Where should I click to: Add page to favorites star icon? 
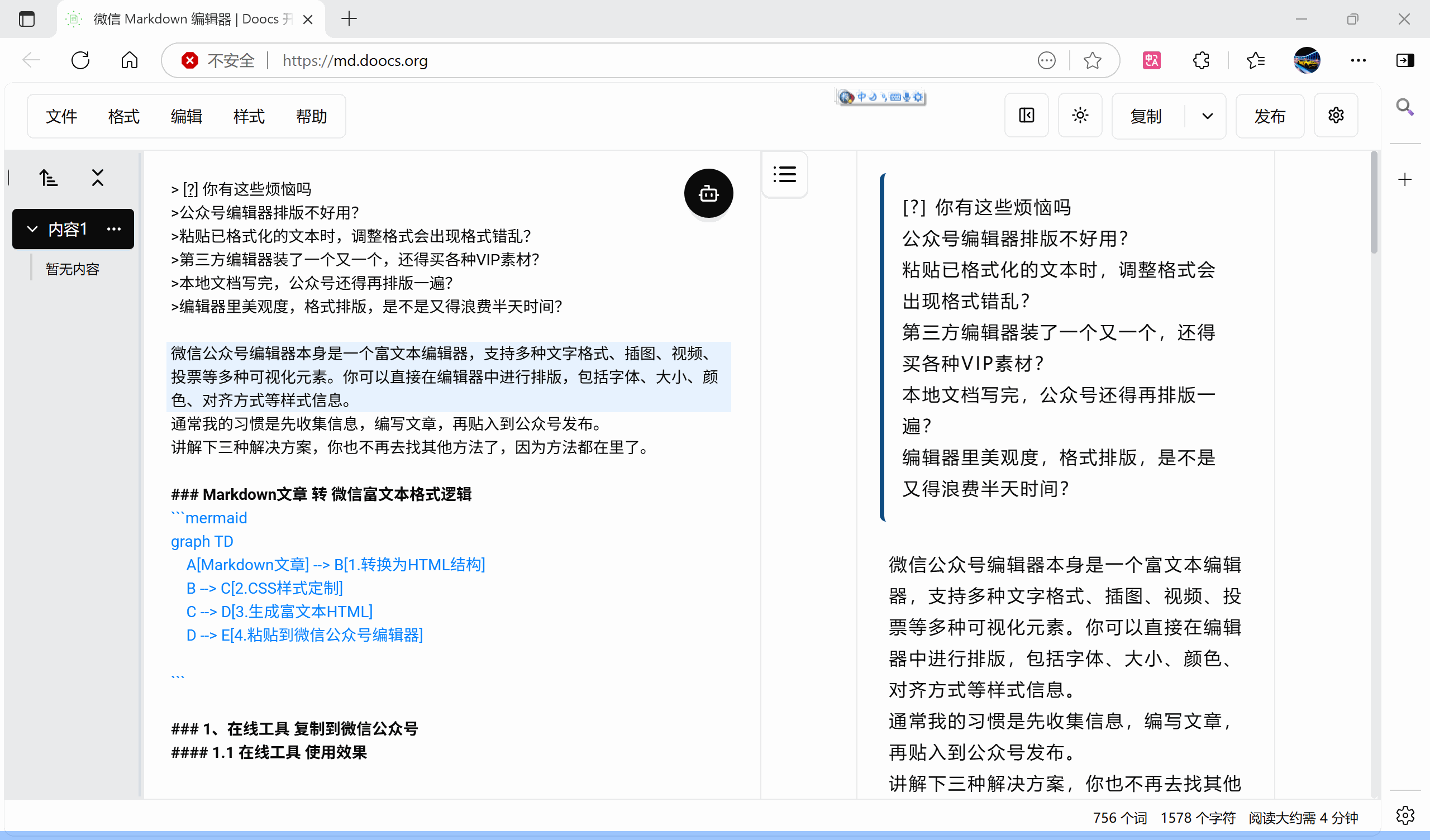coord(1092,60)
